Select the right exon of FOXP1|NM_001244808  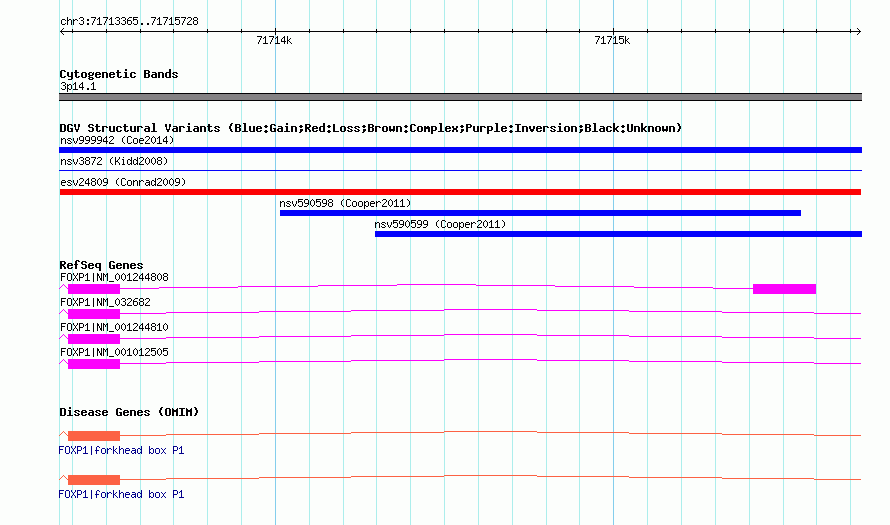pyautogui.click(x=784, y=289)
